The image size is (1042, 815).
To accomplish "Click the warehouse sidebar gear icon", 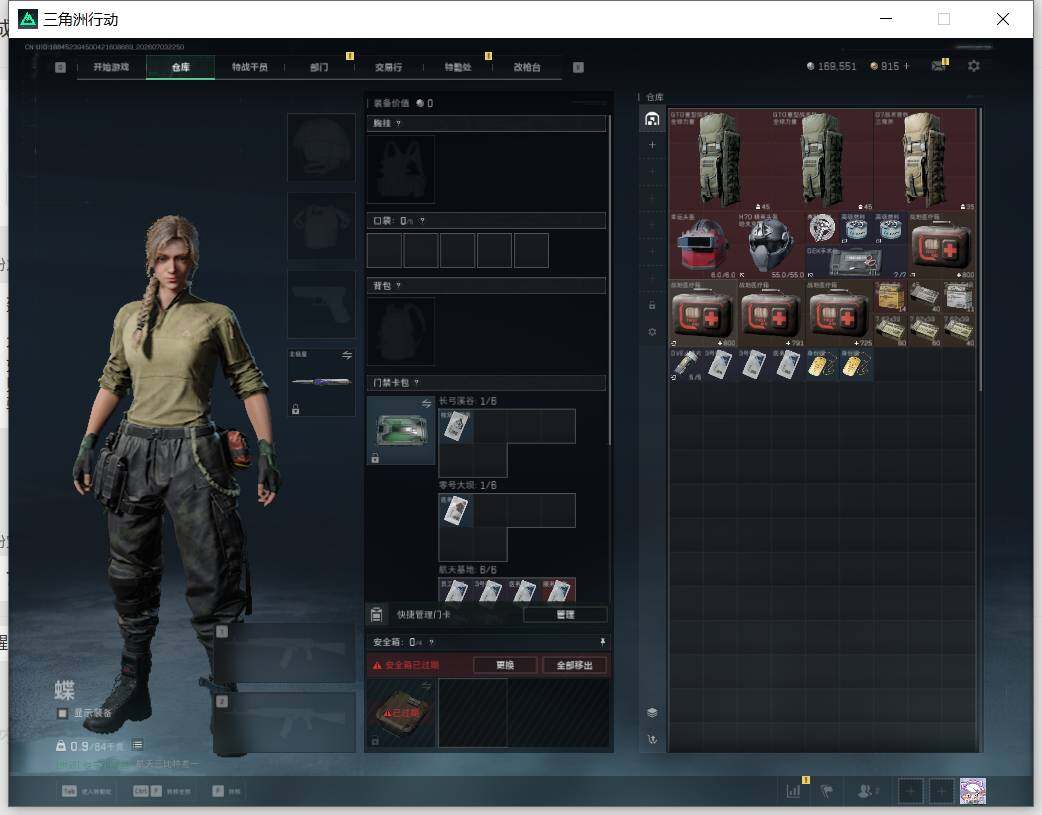I will (x=652, y=331).
